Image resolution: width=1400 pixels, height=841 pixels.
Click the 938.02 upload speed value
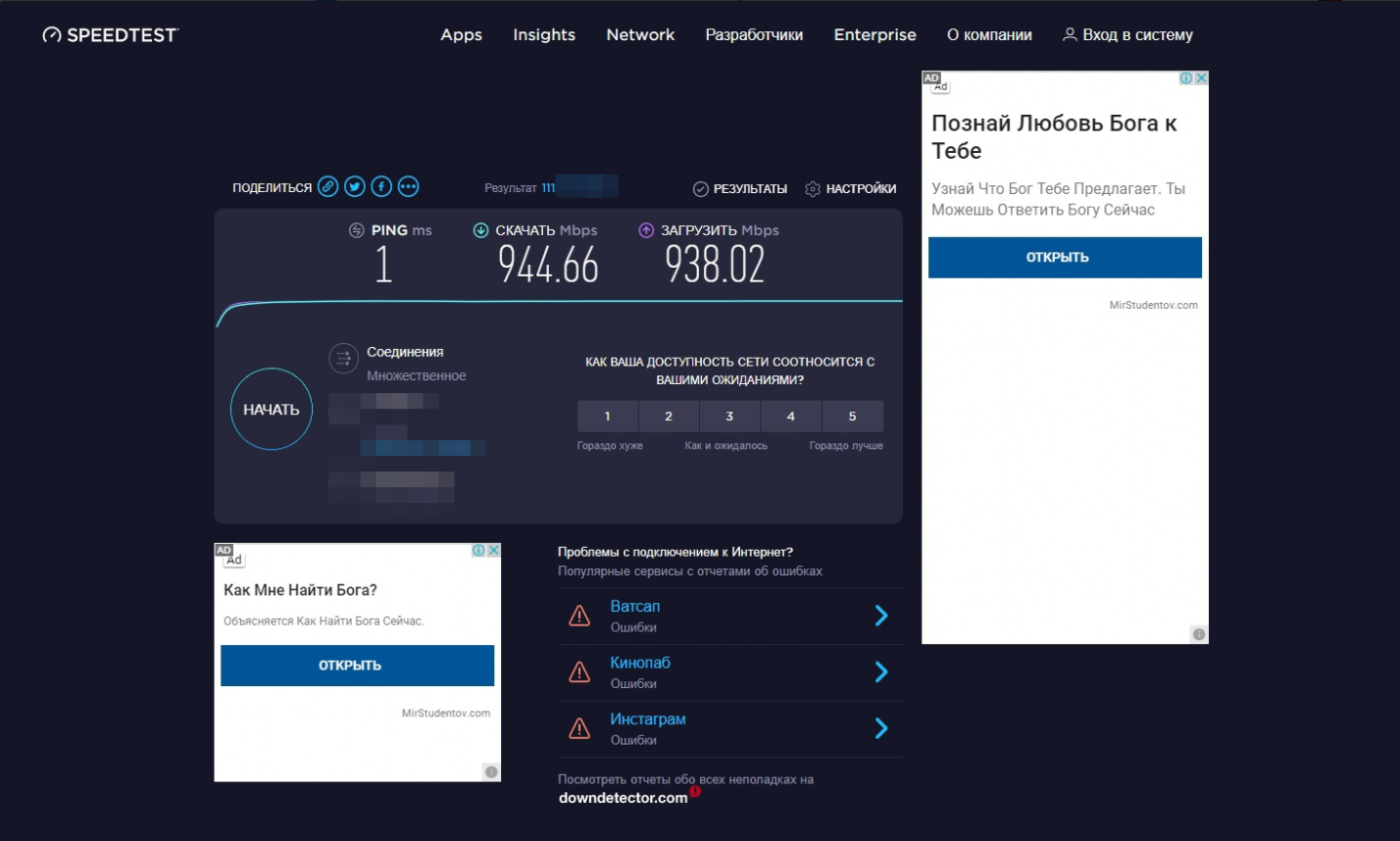click(715, 264)
